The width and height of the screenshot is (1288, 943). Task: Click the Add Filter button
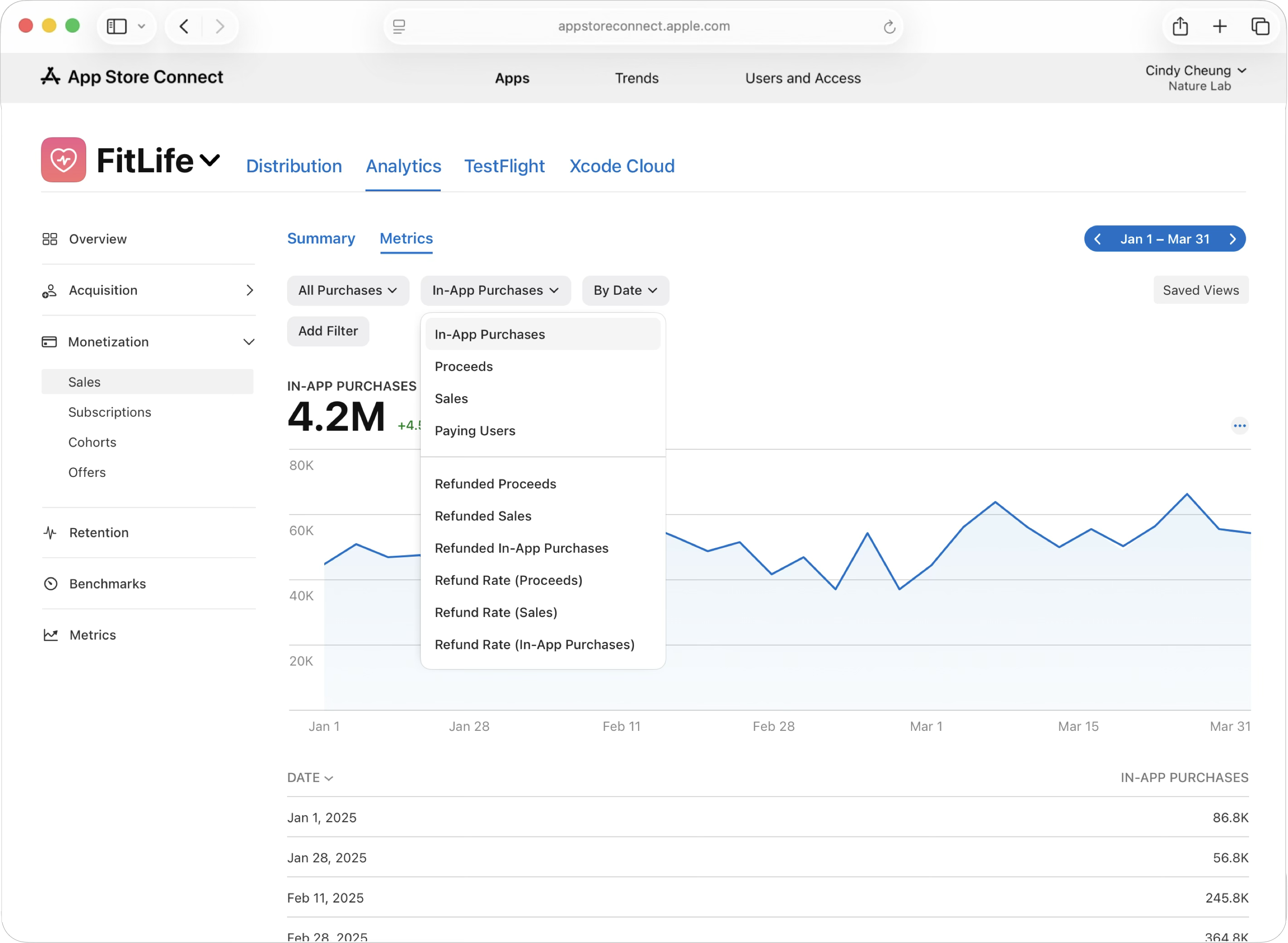[x=328, y=331]
